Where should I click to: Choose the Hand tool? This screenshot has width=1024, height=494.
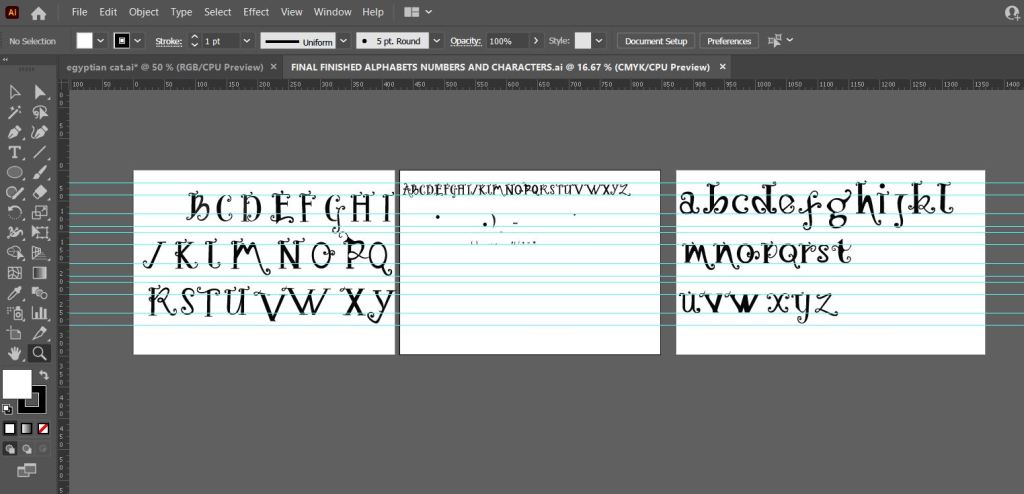pyautogui.click(x=15, y=353)
